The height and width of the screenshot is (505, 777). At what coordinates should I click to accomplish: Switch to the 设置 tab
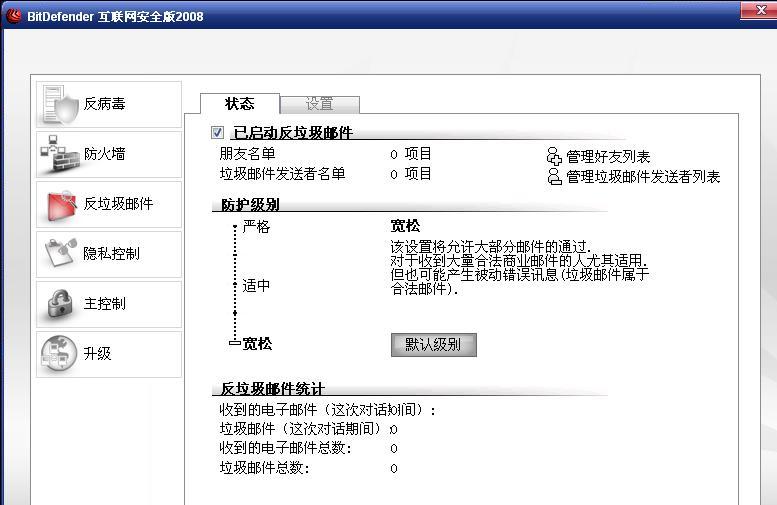[x=320, y=104]
